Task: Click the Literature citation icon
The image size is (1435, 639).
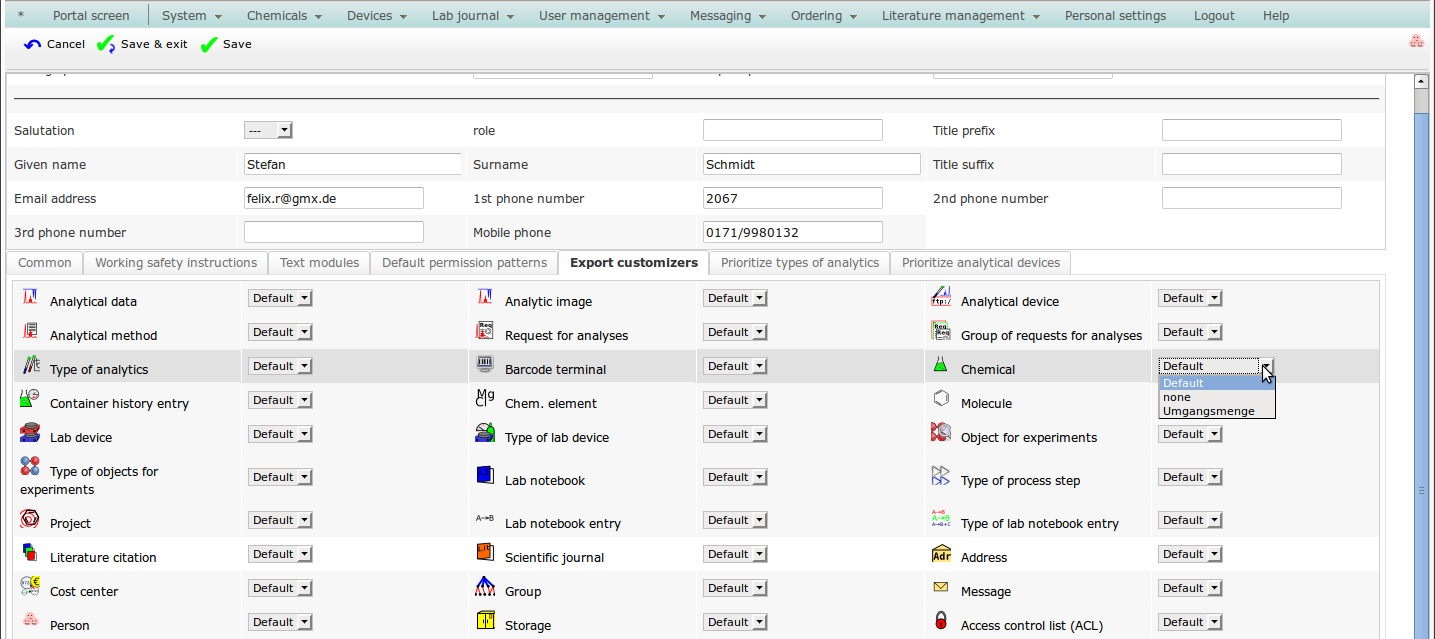Action: tap(30, 554)
